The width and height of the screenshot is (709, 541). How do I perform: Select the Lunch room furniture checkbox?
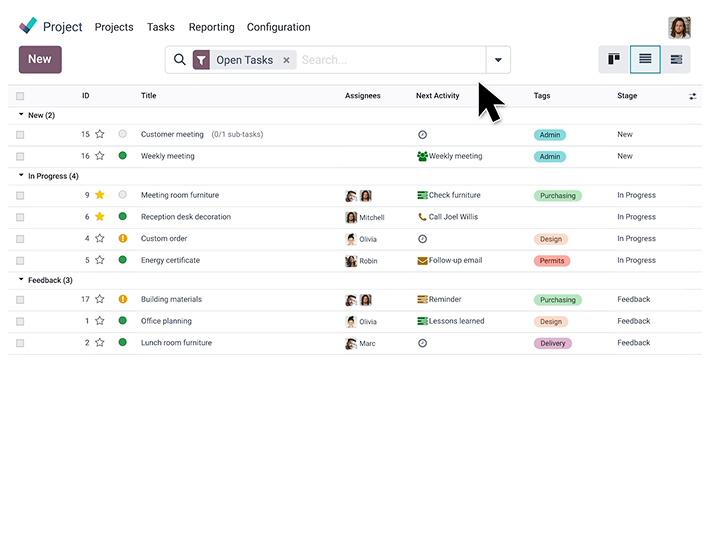tap(20, 343)
